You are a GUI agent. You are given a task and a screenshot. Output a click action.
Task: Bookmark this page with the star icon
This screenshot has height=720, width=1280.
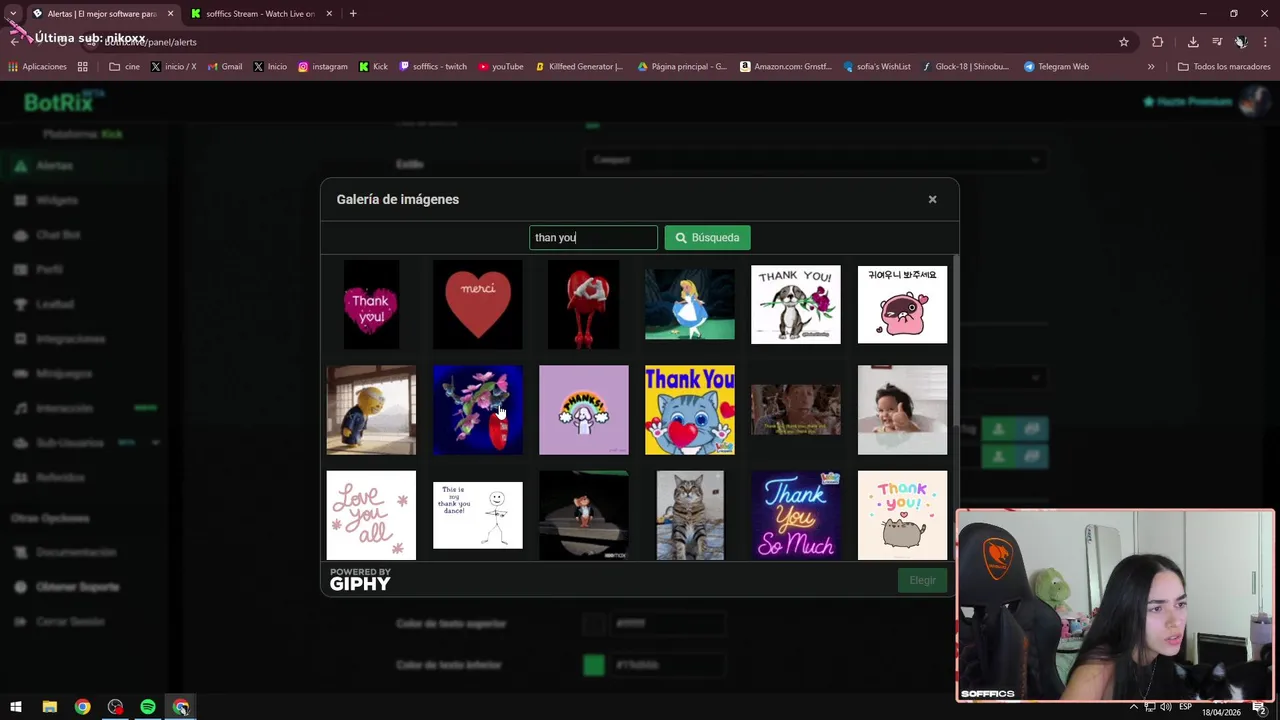pos(1124,42)
